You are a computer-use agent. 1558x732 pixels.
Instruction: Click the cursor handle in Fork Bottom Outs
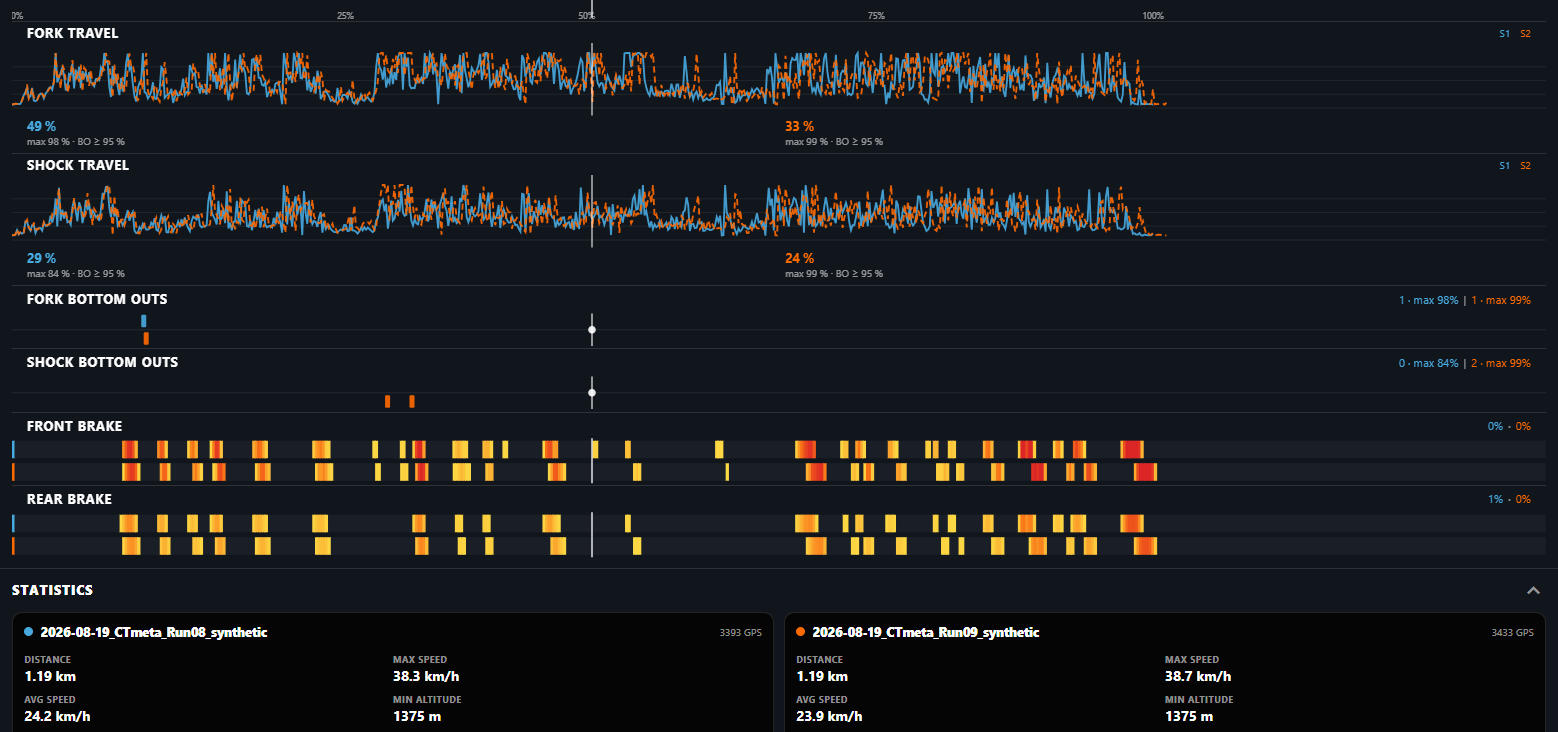(592, 329)
